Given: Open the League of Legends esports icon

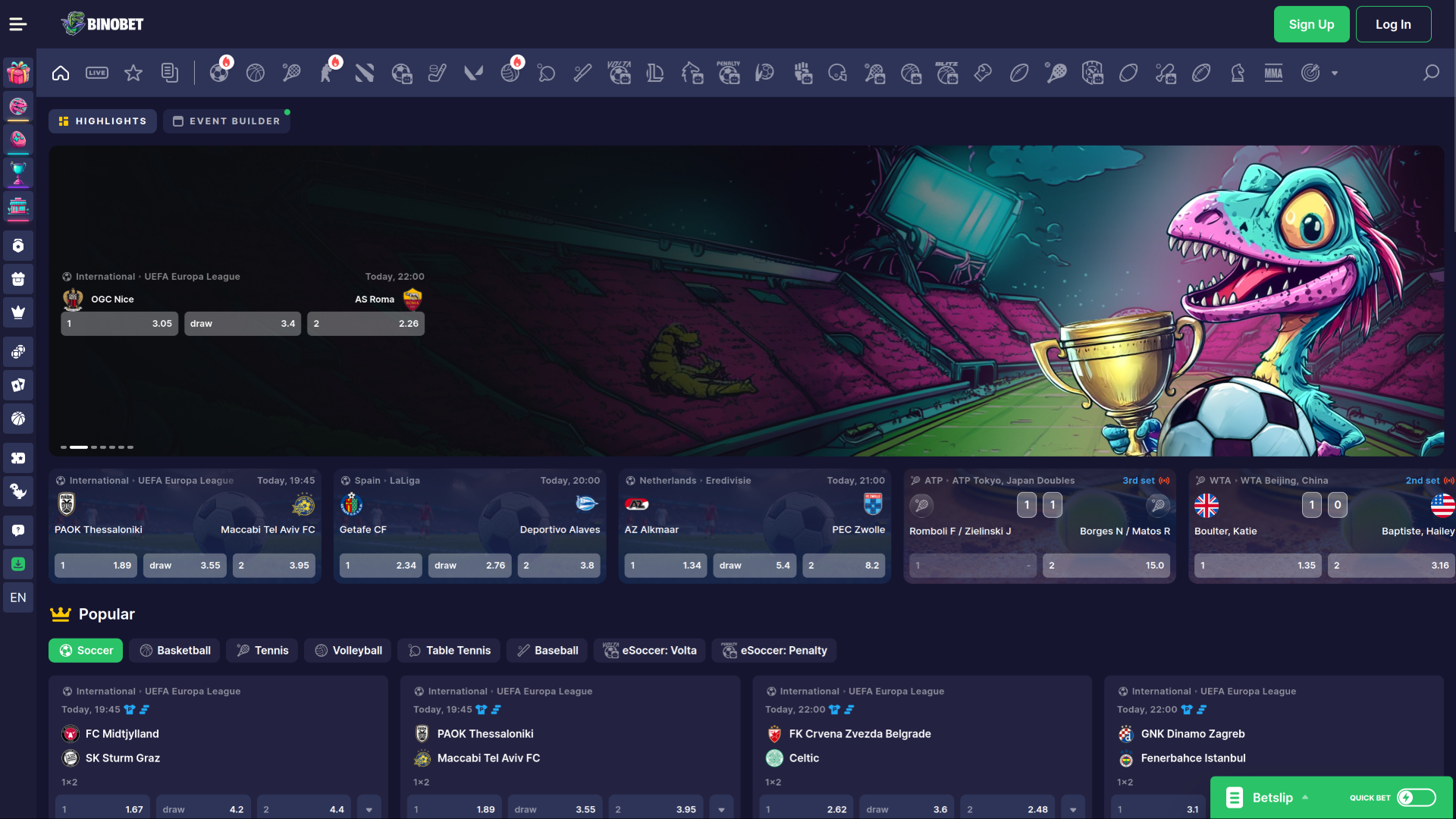Looking at the screenshot, I should [655, 73].
